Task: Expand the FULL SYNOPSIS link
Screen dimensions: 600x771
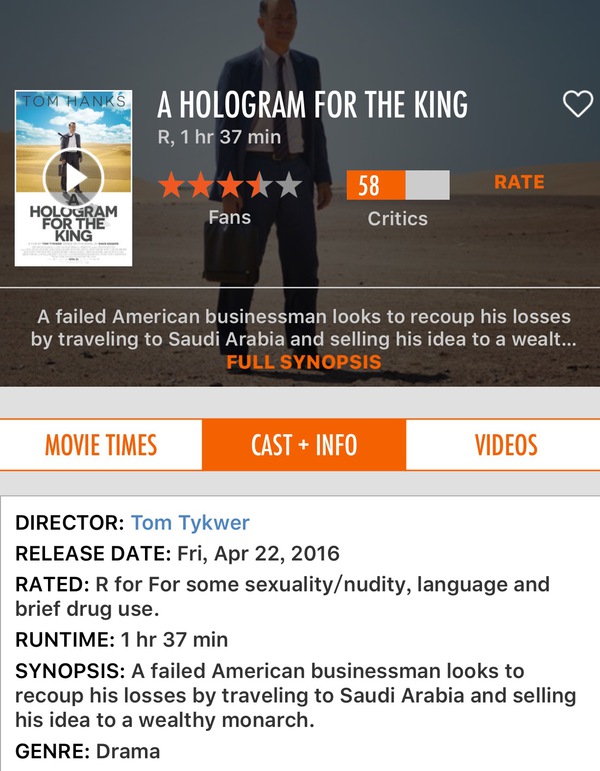Action: coord(303,362)
